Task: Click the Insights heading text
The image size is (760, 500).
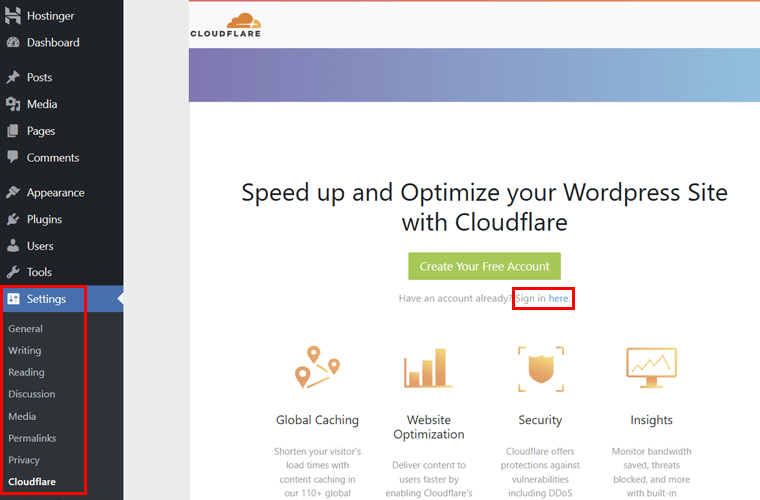Action: point(651,420)
